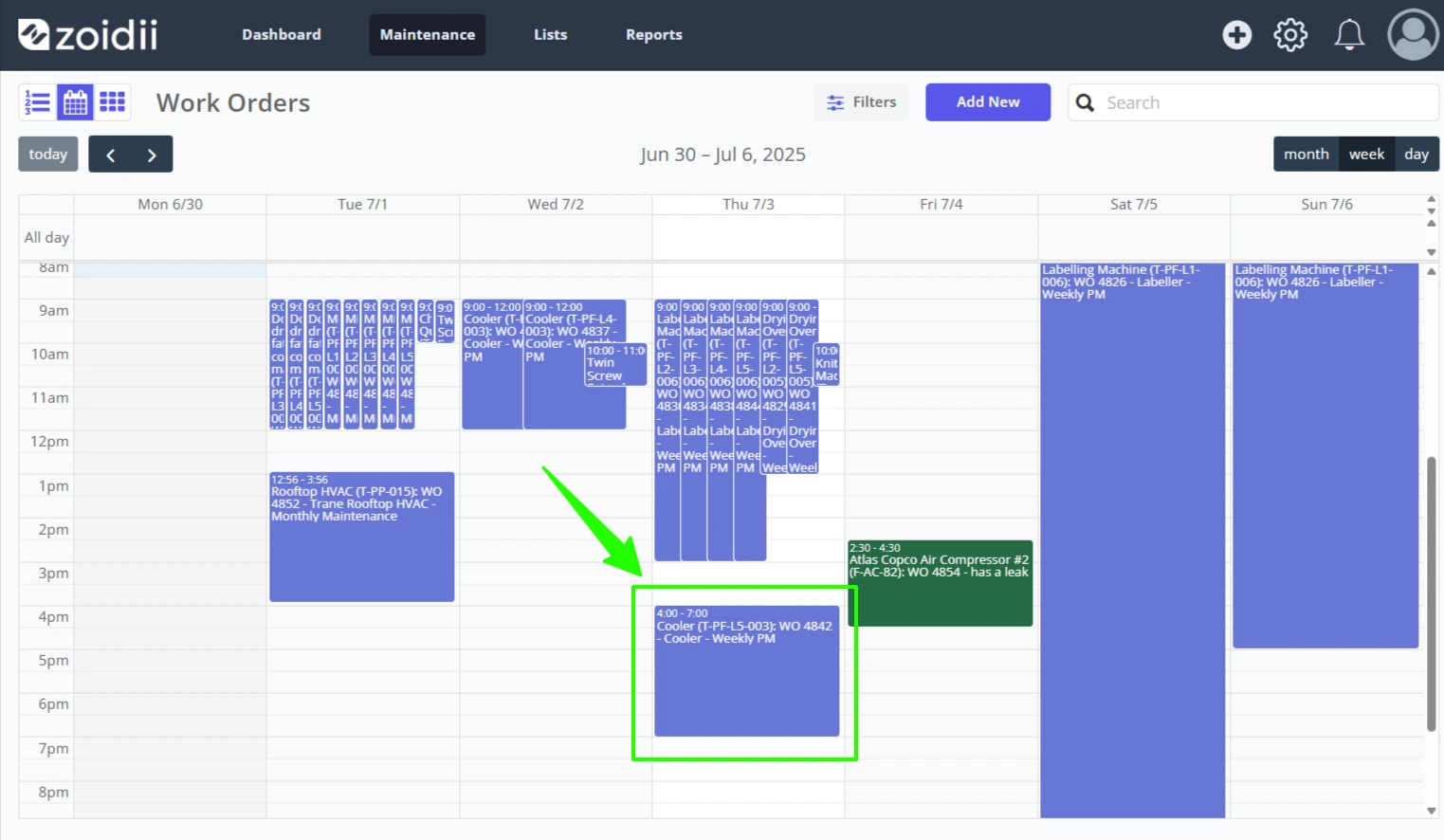The height and width of the screenshot is (840, 1444).
Task: Open the notifications bell
Action: 1349,35
